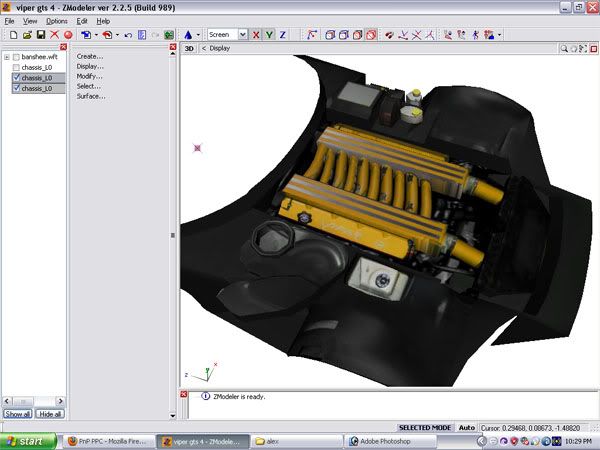Check the banshee.wft checkbox
The image size is (600, 450).
point(16,57)
